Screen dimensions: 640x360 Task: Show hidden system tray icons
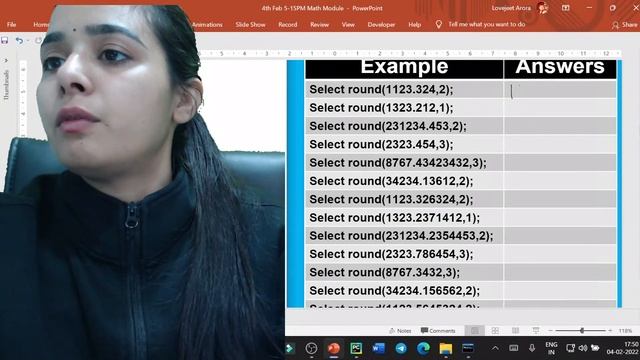(x=495, y=348)
